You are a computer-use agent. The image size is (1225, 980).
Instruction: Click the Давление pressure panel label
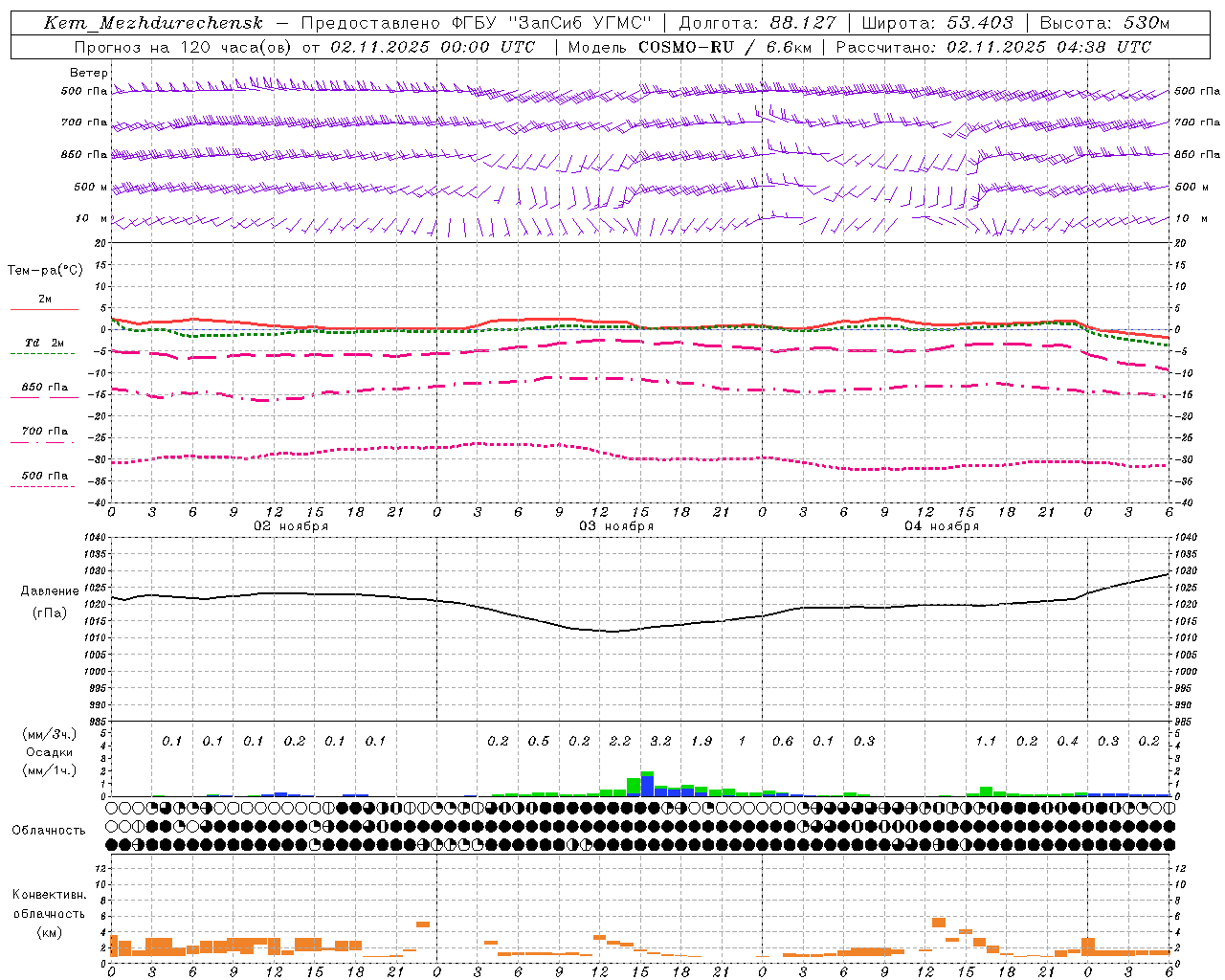(50, 591)
